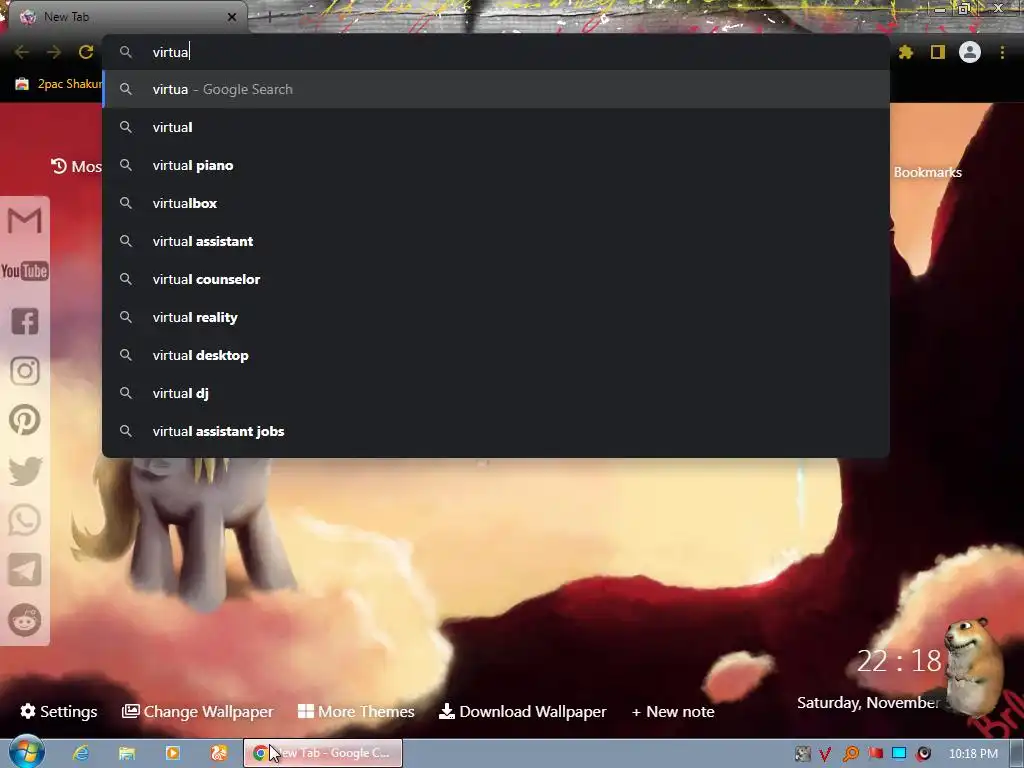This screenshot has width=1024, height=768.
Task: Select the 'virtual reality' suggestion
Action: pyautogui.click(x=496, y=317)
